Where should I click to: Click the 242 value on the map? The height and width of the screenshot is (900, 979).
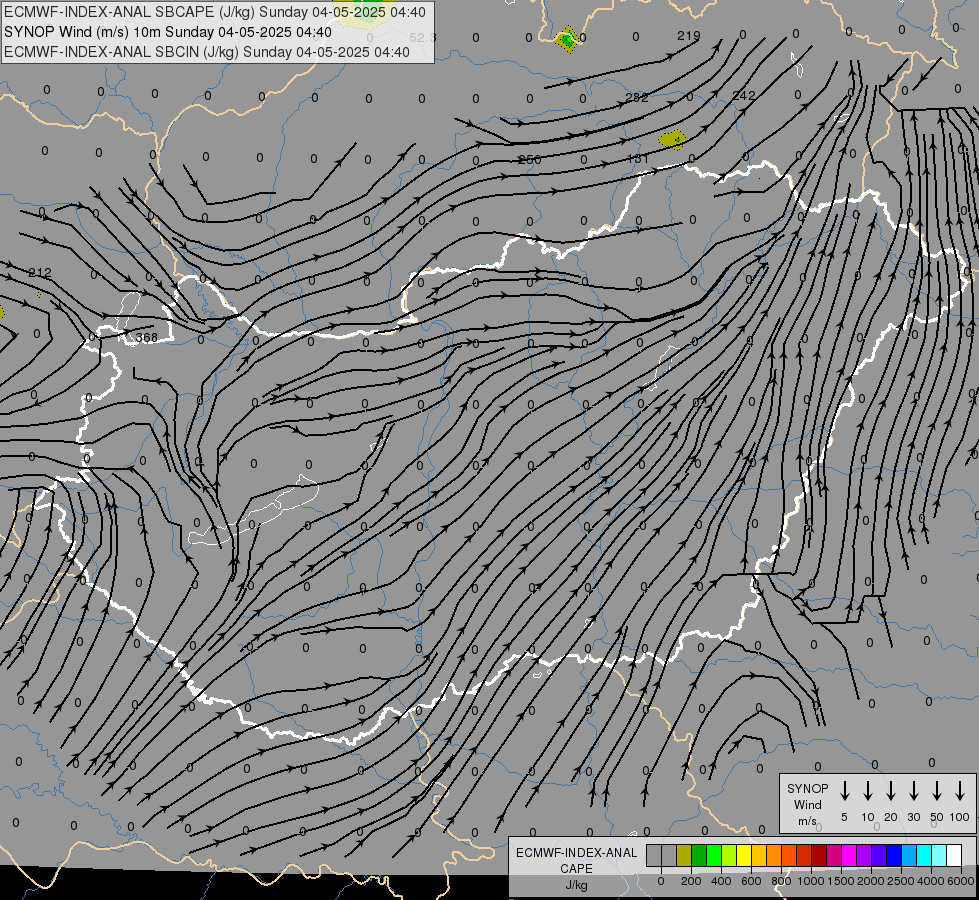744,96
